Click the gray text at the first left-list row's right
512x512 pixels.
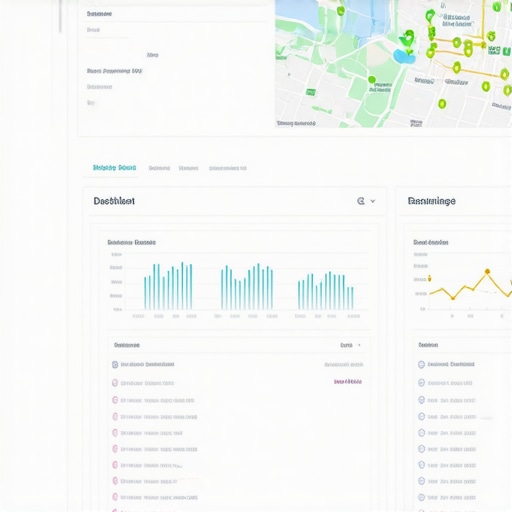click(x=344, y=364)
